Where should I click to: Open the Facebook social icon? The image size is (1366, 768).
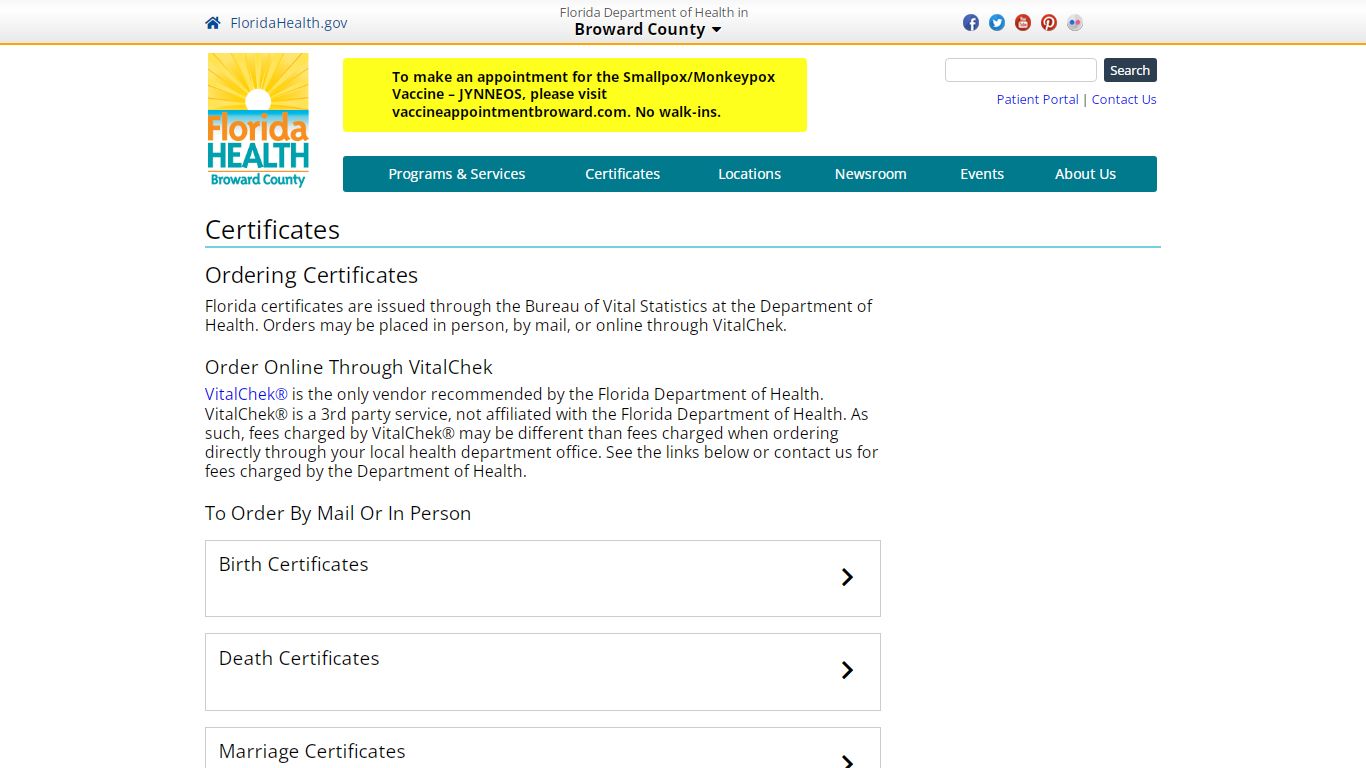(x=971, y=23)
